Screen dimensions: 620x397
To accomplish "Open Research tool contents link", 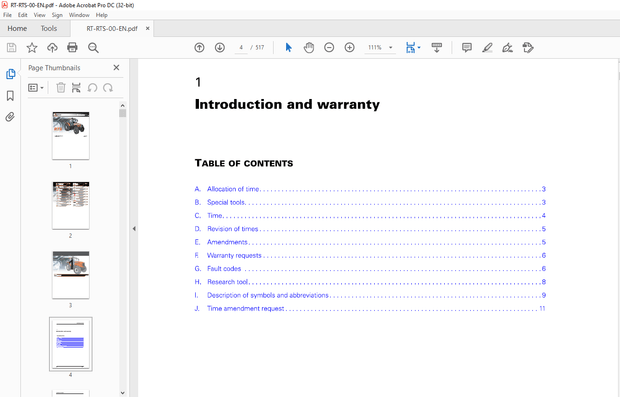I will (x=370, y=282).
